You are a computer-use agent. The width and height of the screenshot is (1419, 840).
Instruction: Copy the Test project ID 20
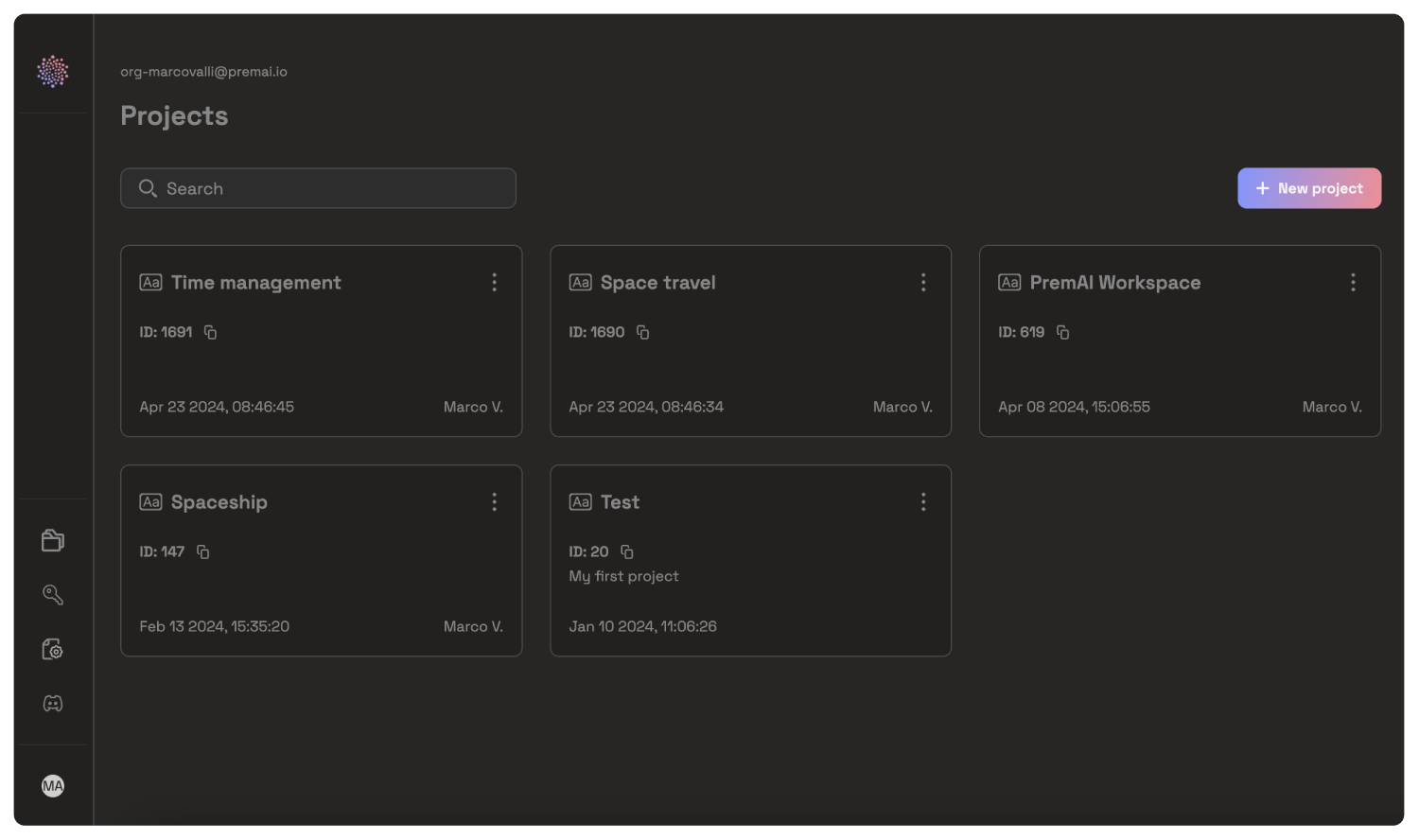point(627,551)
